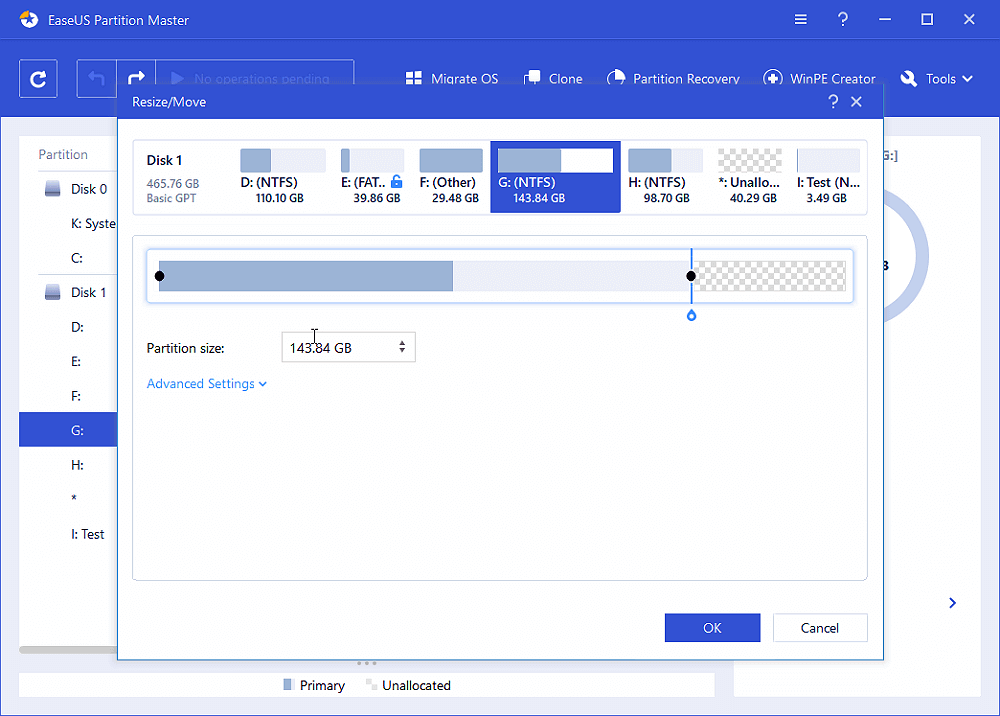This screenshot has width=1000, height=716.
Task: Click the Refresh disks icon
Action: [x=38, y=78]
